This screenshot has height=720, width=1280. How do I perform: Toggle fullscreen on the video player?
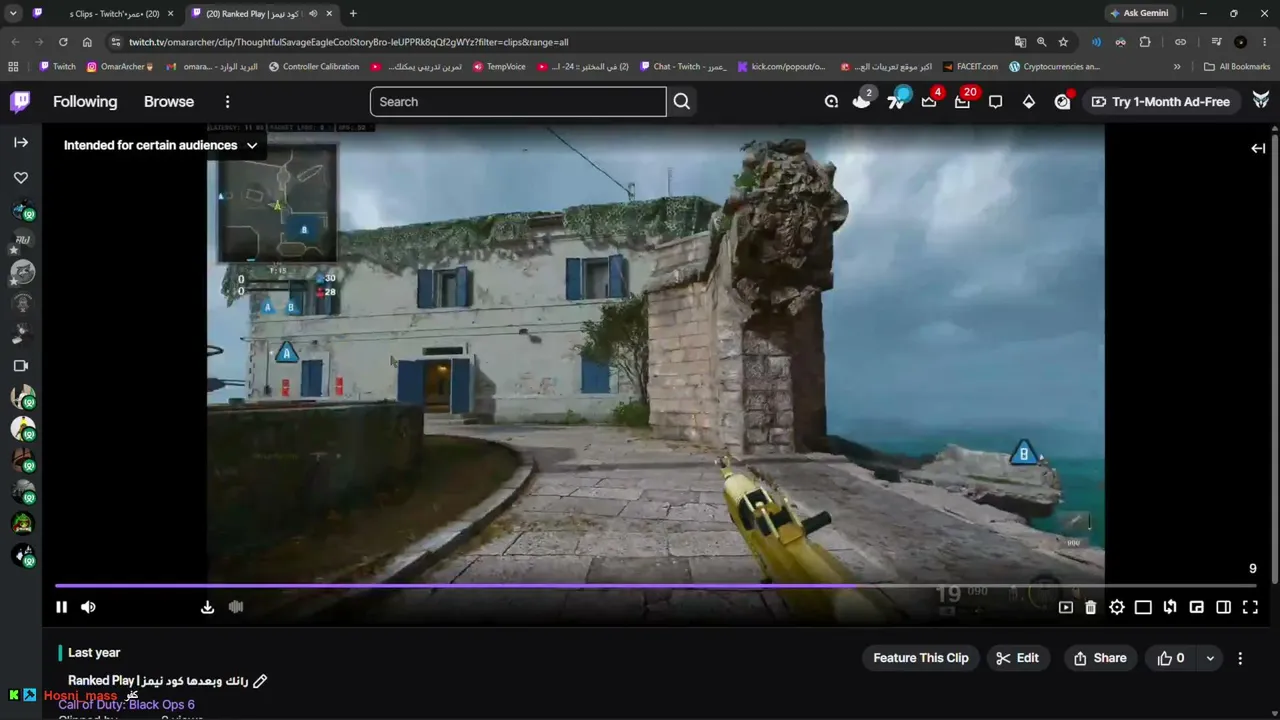(x=1250, y=607)
